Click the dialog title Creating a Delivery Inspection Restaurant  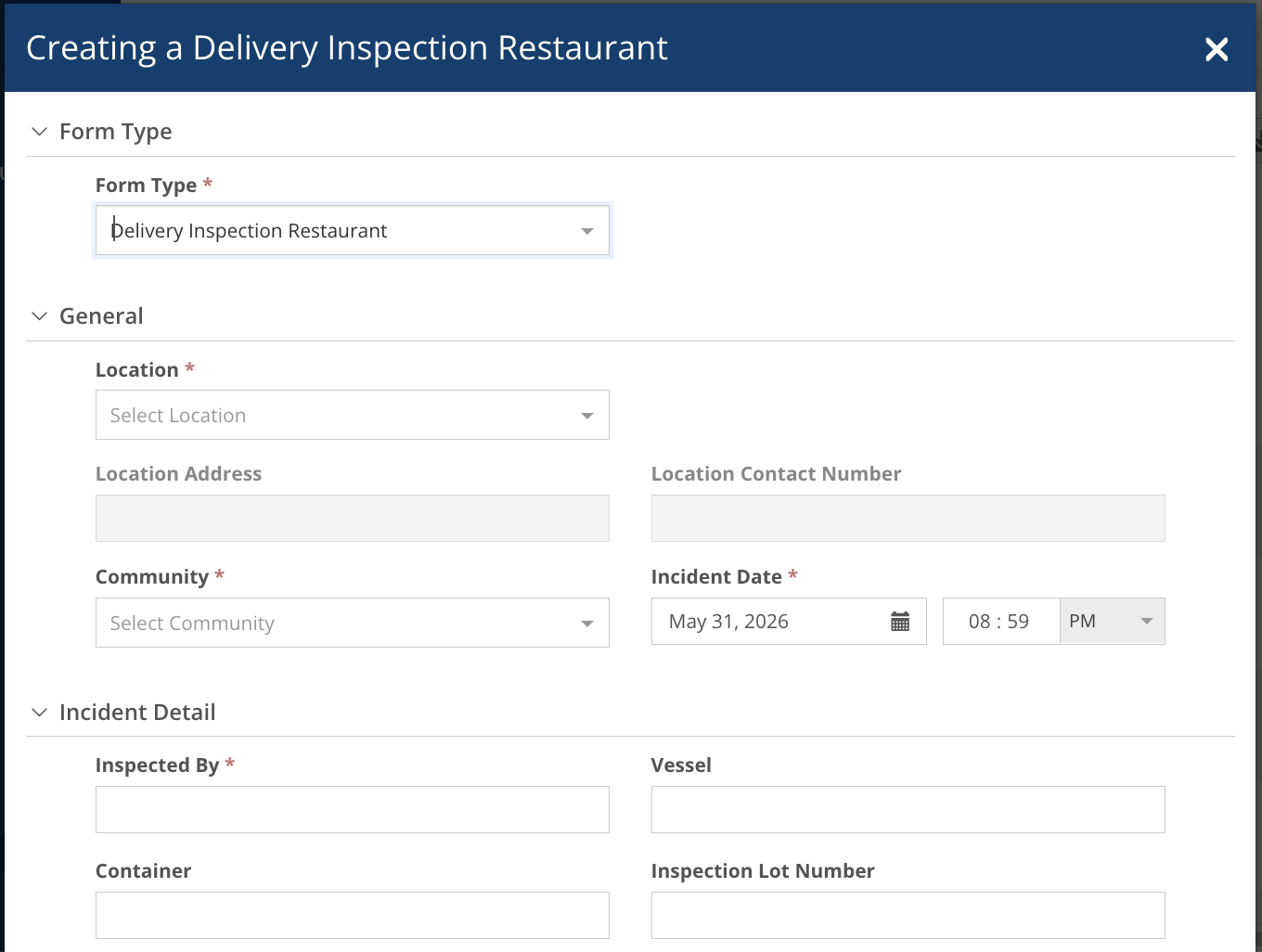[x=347, y=48]
